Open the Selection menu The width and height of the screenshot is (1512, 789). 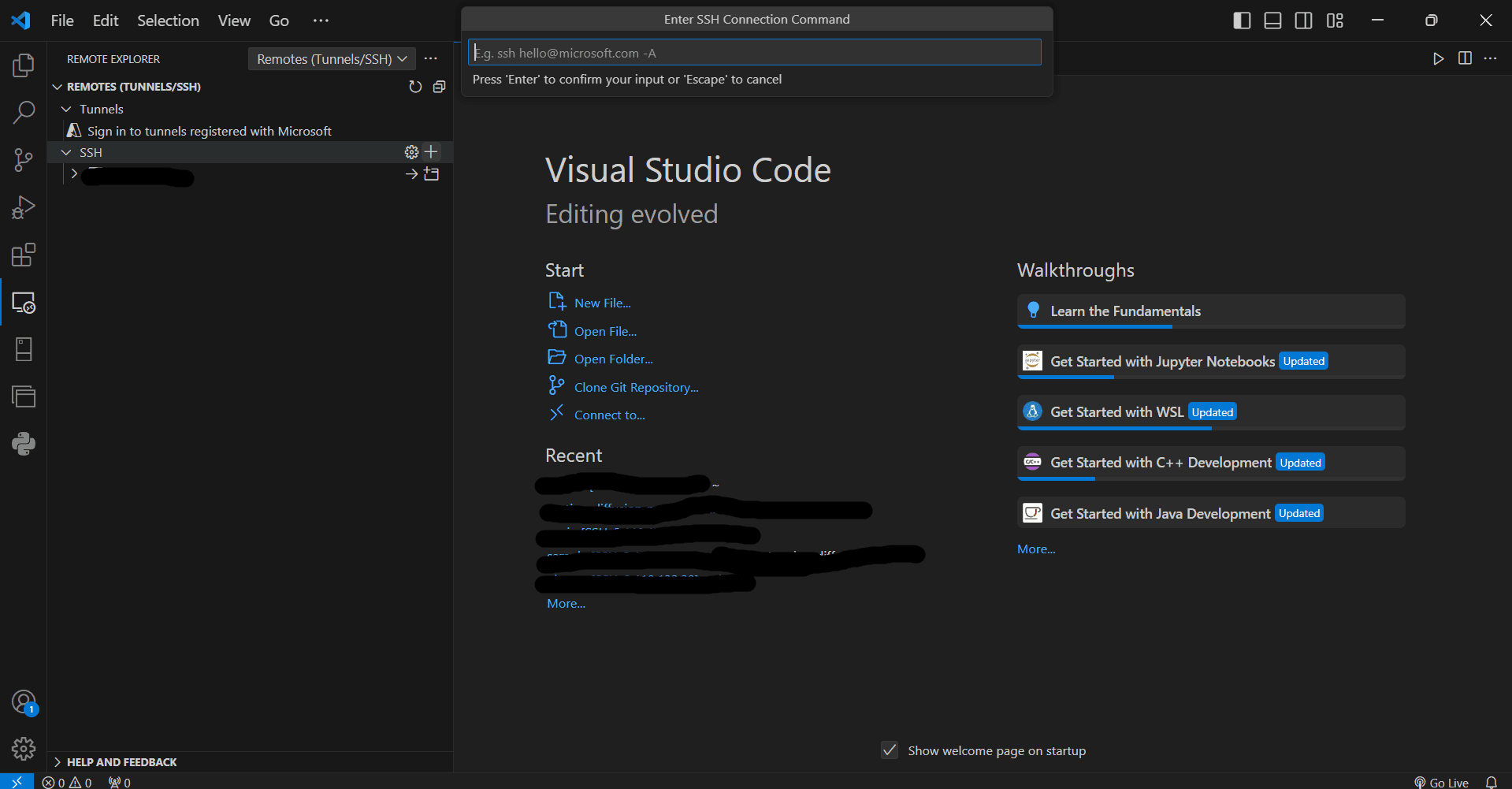(x=168, y=20)
